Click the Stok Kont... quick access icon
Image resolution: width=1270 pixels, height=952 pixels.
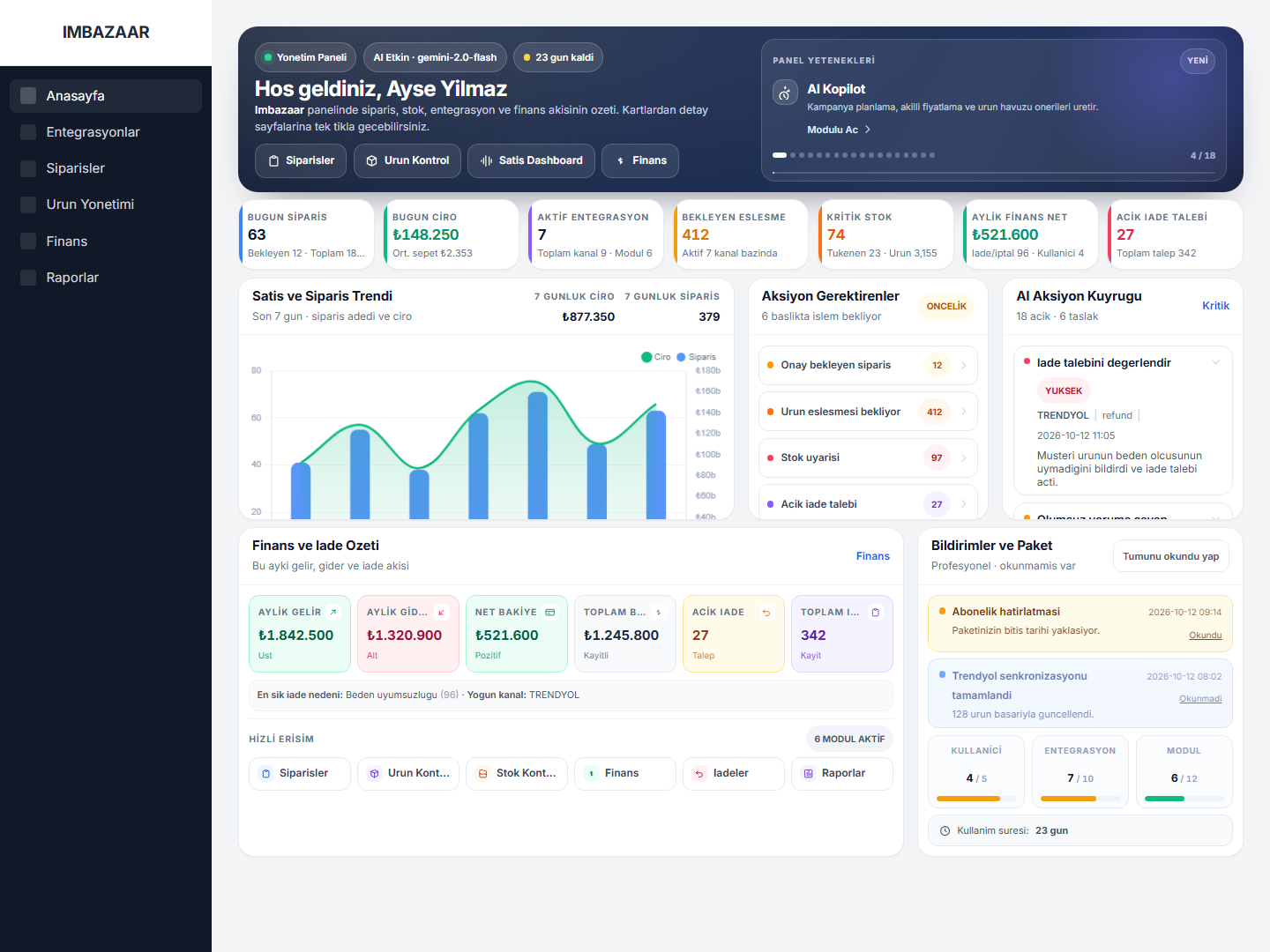[x=482, y=774]
